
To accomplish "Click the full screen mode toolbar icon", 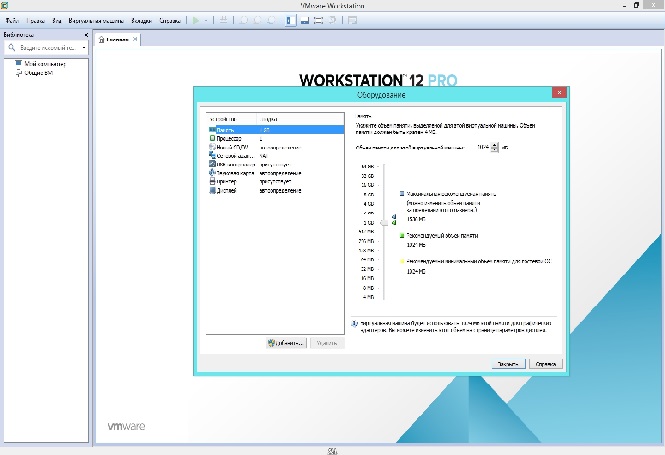I will coord(318,20).
